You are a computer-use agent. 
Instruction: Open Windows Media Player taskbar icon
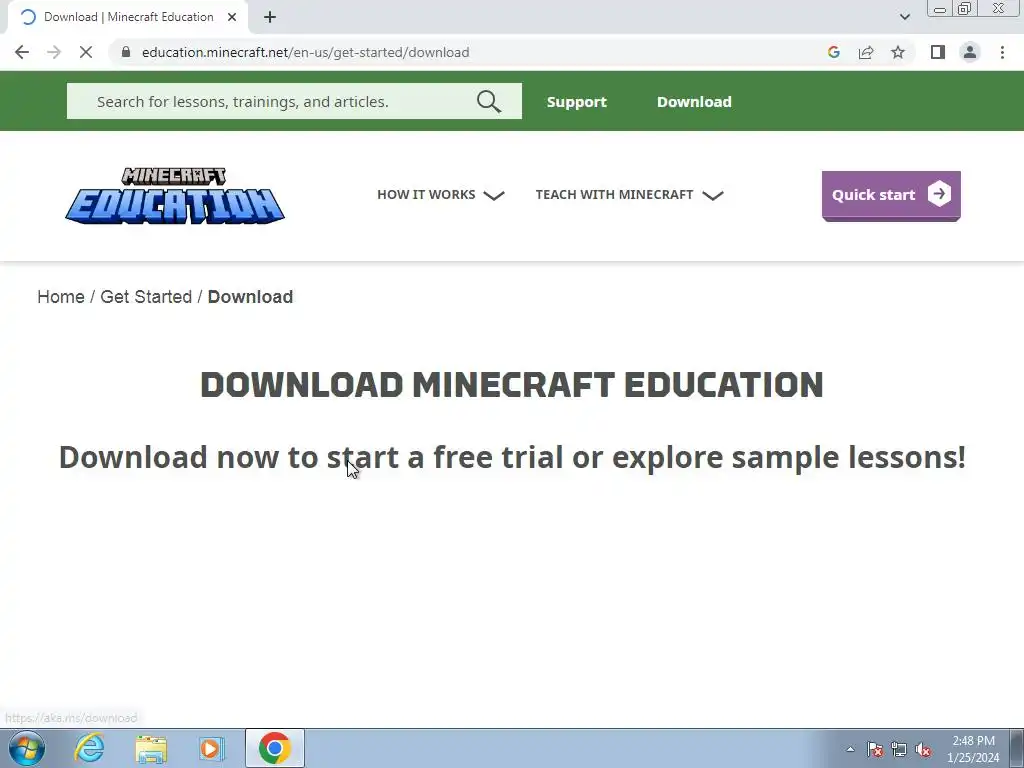click(212, 748)
